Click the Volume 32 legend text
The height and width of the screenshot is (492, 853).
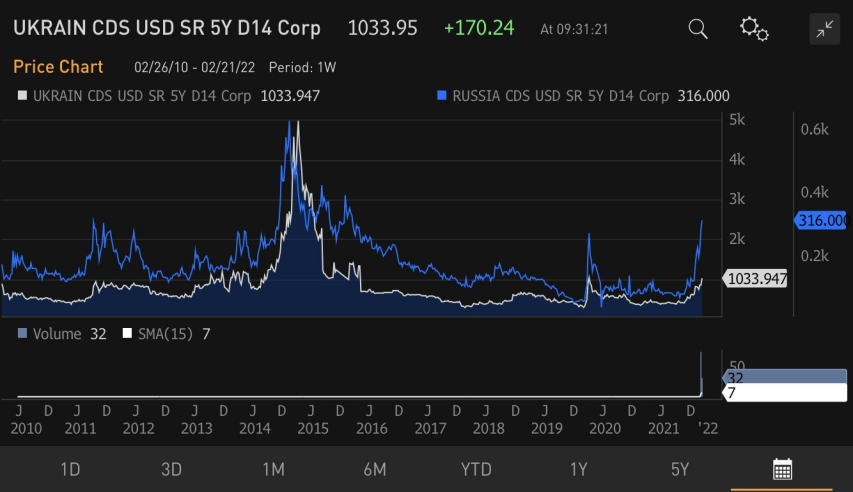coord(69,334)
